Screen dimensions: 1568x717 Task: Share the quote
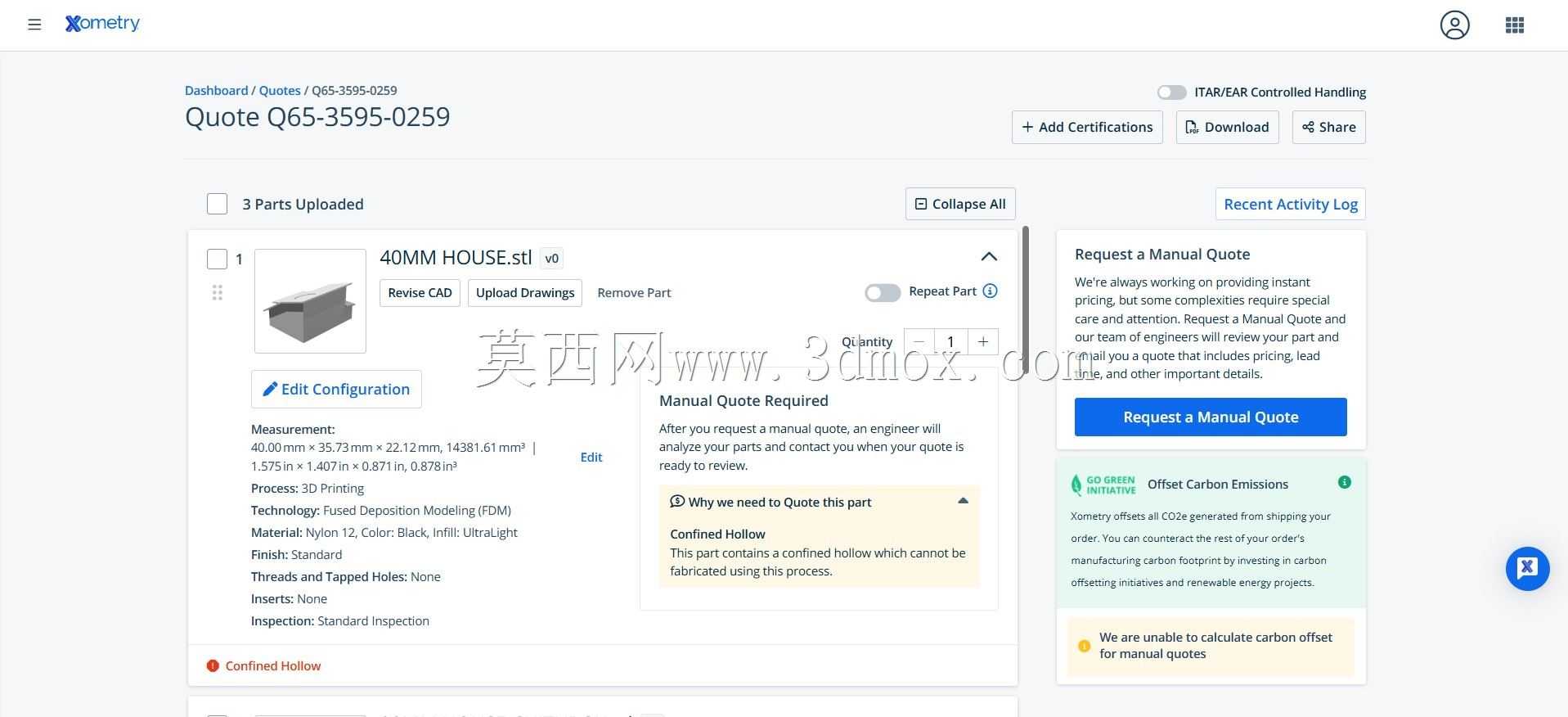point(1328,127)
